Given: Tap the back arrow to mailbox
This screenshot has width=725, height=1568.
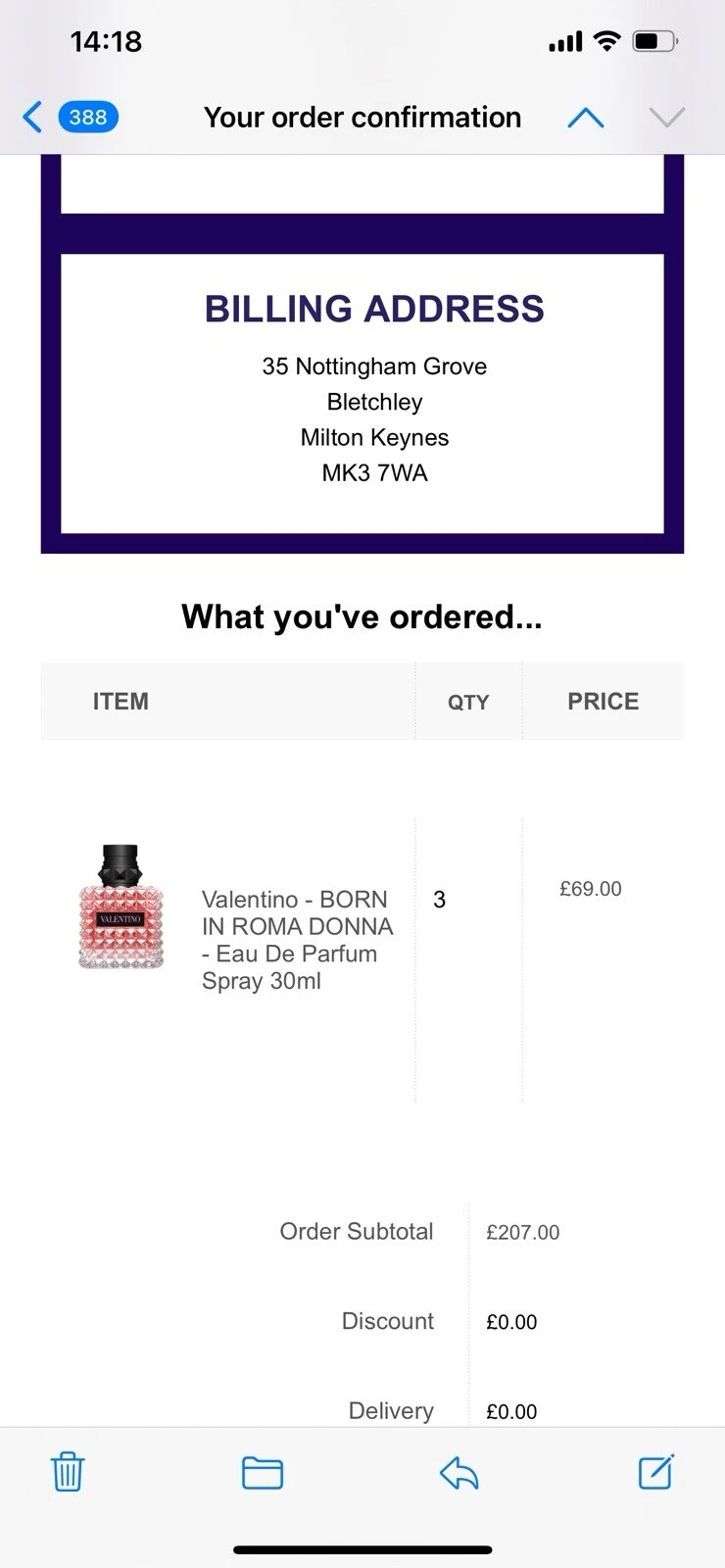Looking at the screenshot, I should pos(32,118).
